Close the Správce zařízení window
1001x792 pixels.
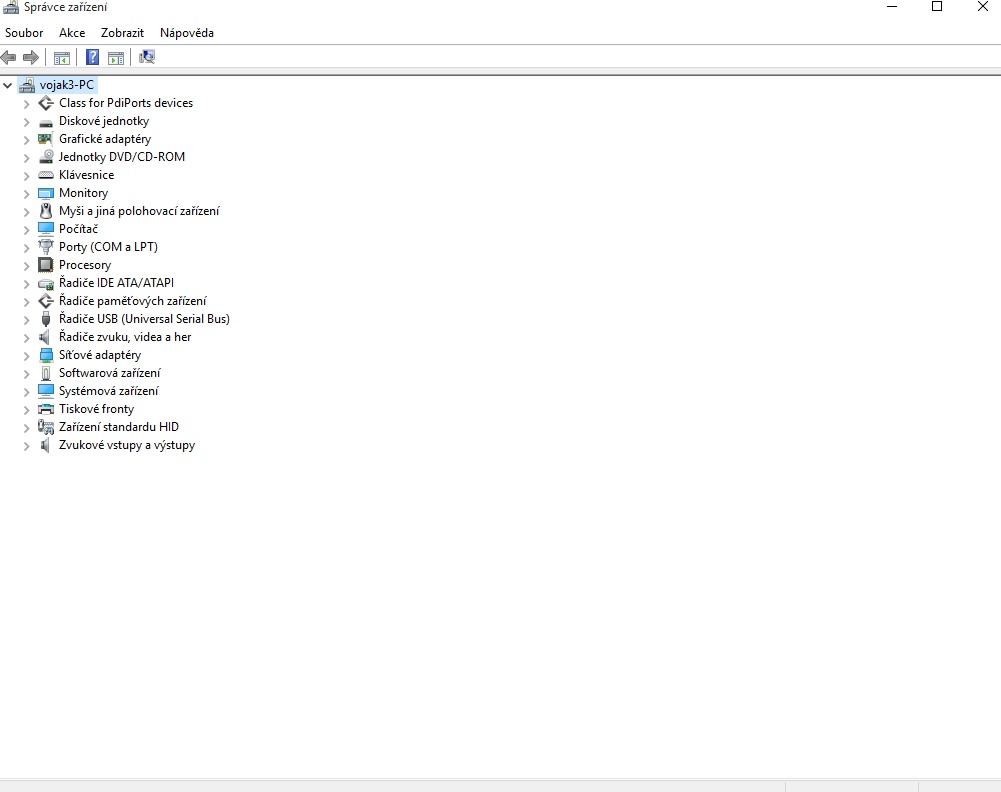click(983, 6)
